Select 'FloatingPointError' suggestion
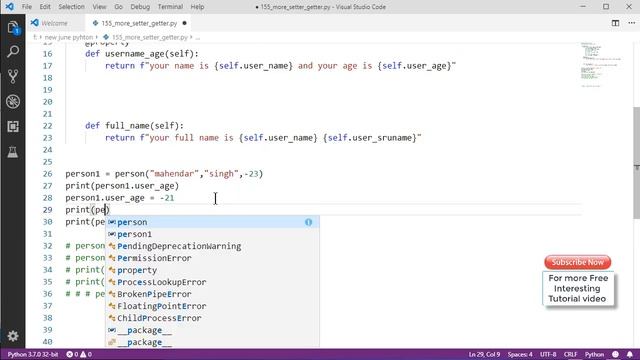Viewport: 640px width, 360px height. tap(212, 306)
